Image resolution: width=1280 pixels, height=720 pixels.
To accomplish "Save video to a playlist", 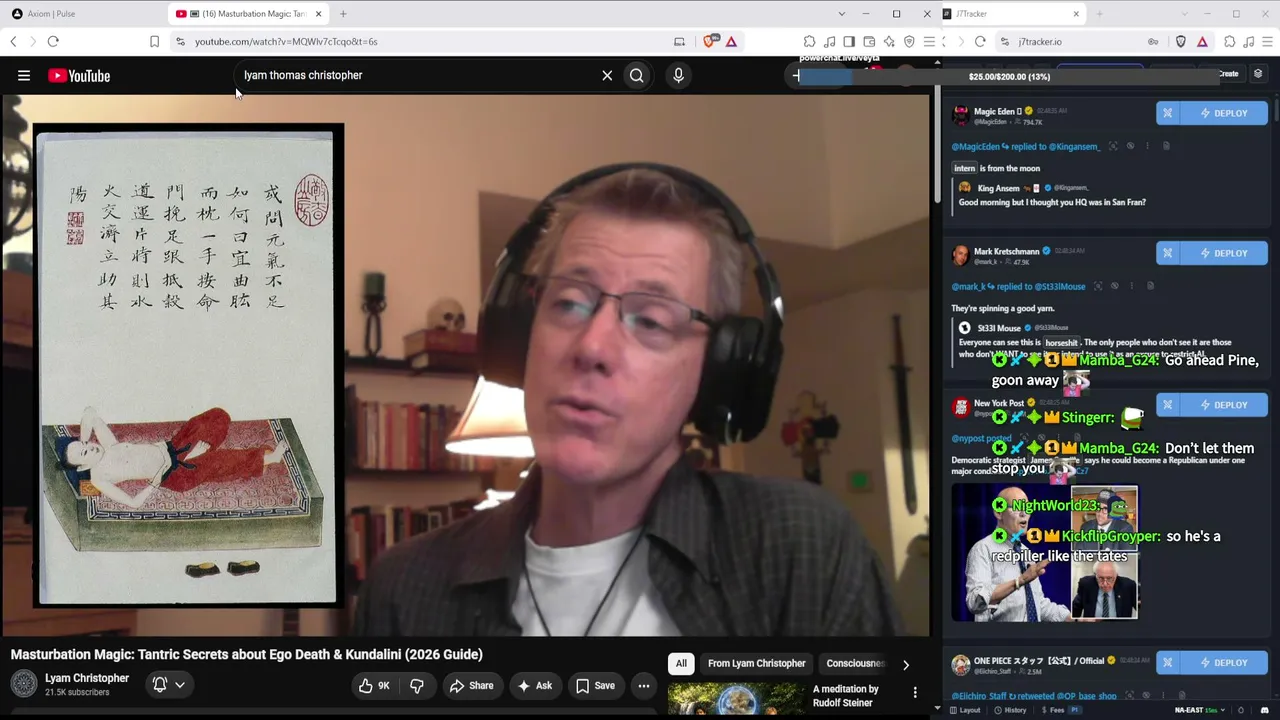I will pyautogui.click(x=595, y=686).
